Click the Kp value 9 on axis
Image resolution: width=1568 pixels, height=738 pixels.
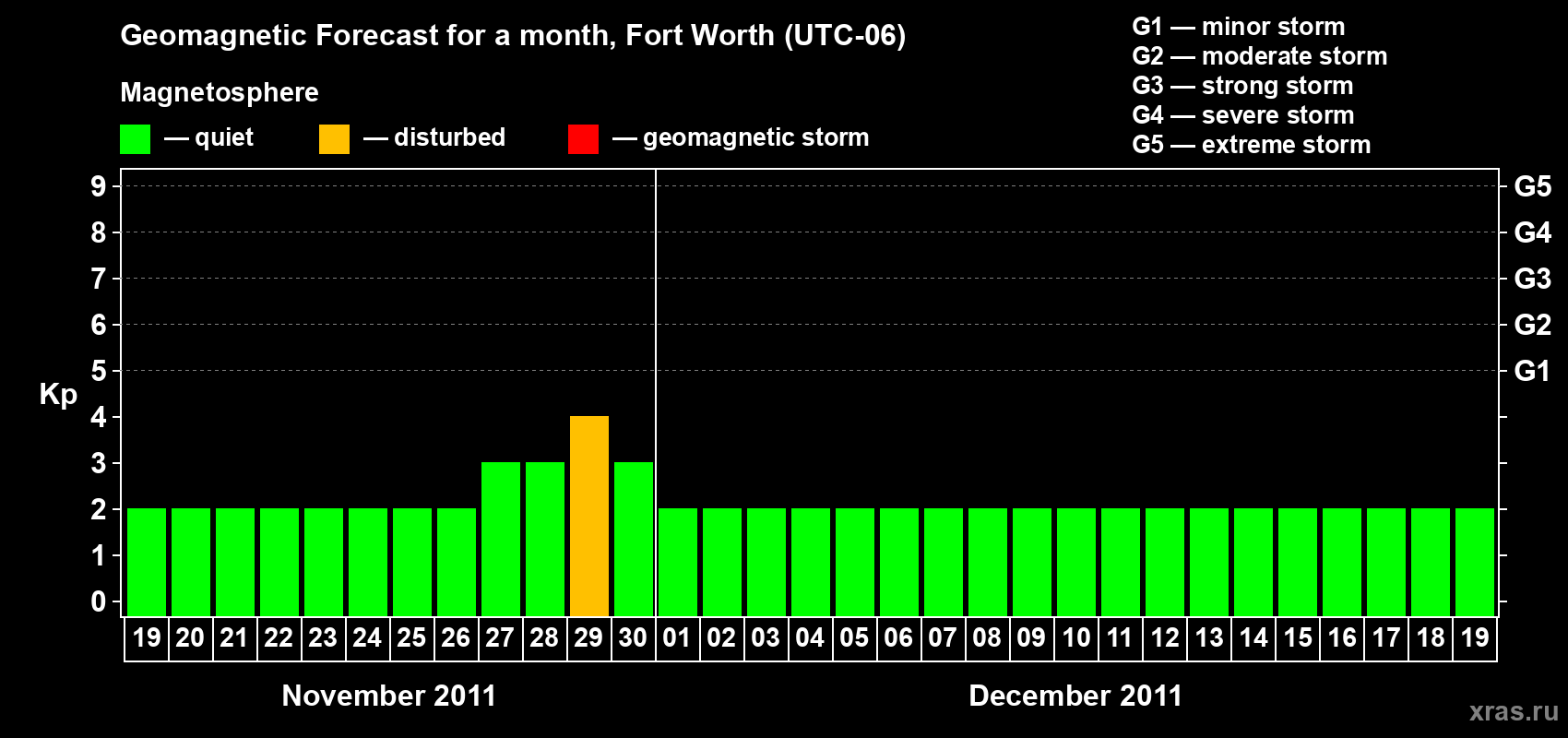pos(99,186)
